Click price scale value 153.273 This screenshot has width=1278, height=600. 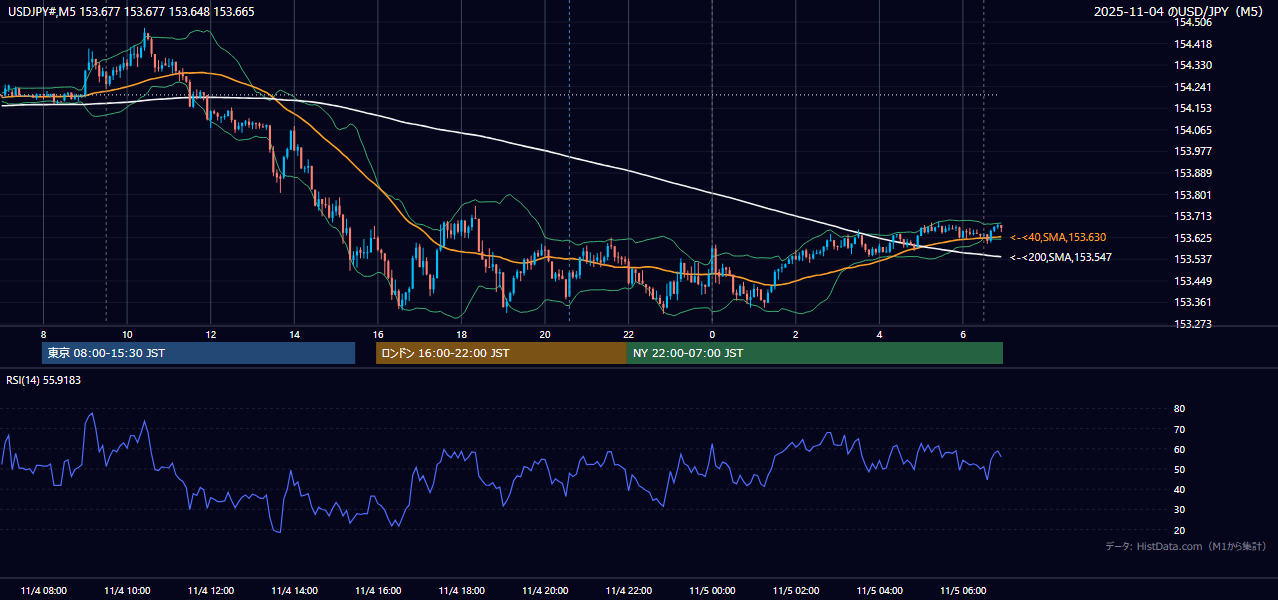1193,324
